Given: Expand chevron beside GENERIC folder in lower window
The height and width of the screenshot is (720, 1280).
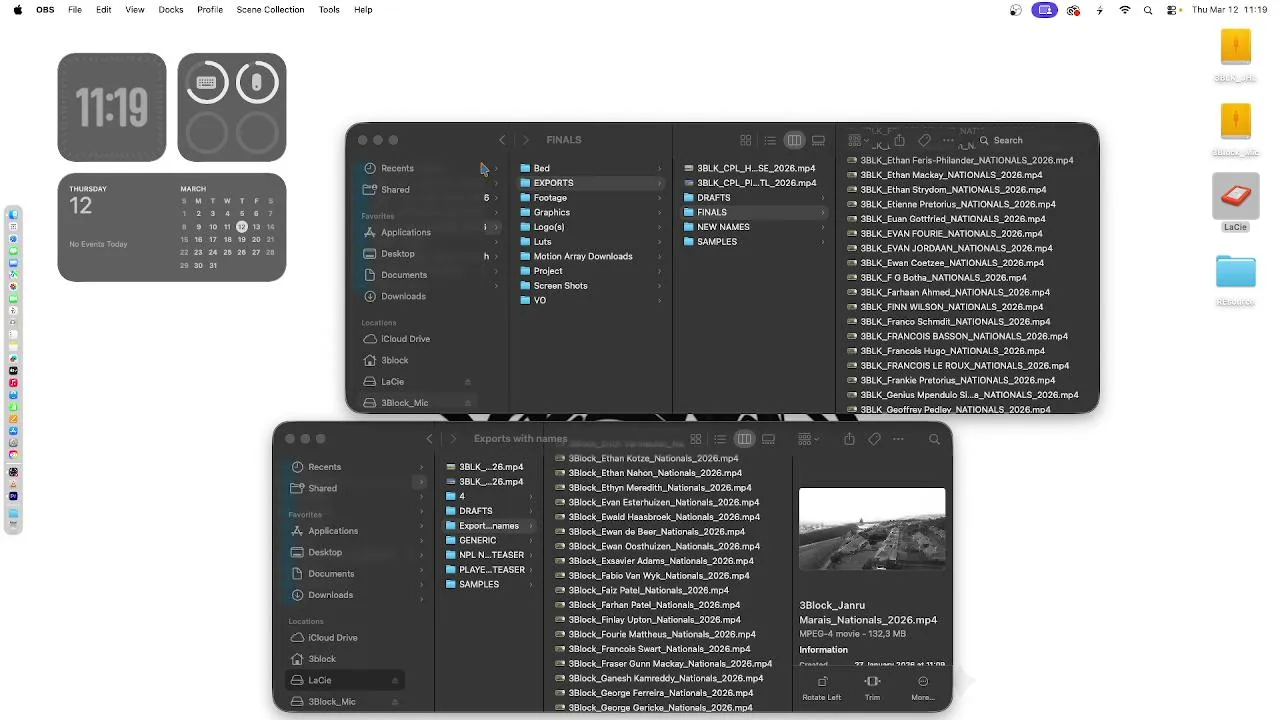Looking at the screenshot, I should click(x=531, y=540).
